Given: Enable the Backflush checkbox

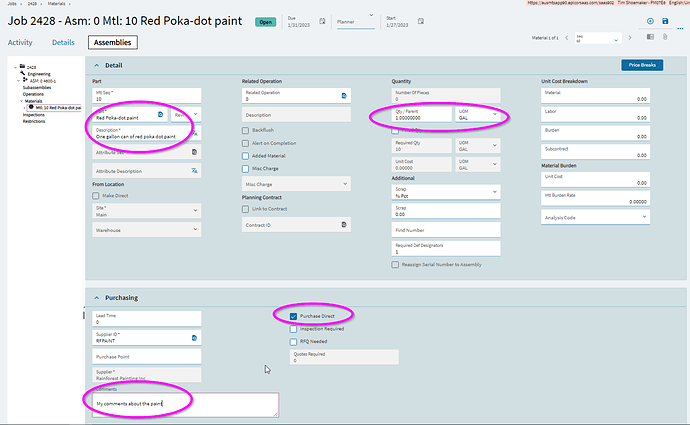Looking at the screenshot, I should click(246, 130).
